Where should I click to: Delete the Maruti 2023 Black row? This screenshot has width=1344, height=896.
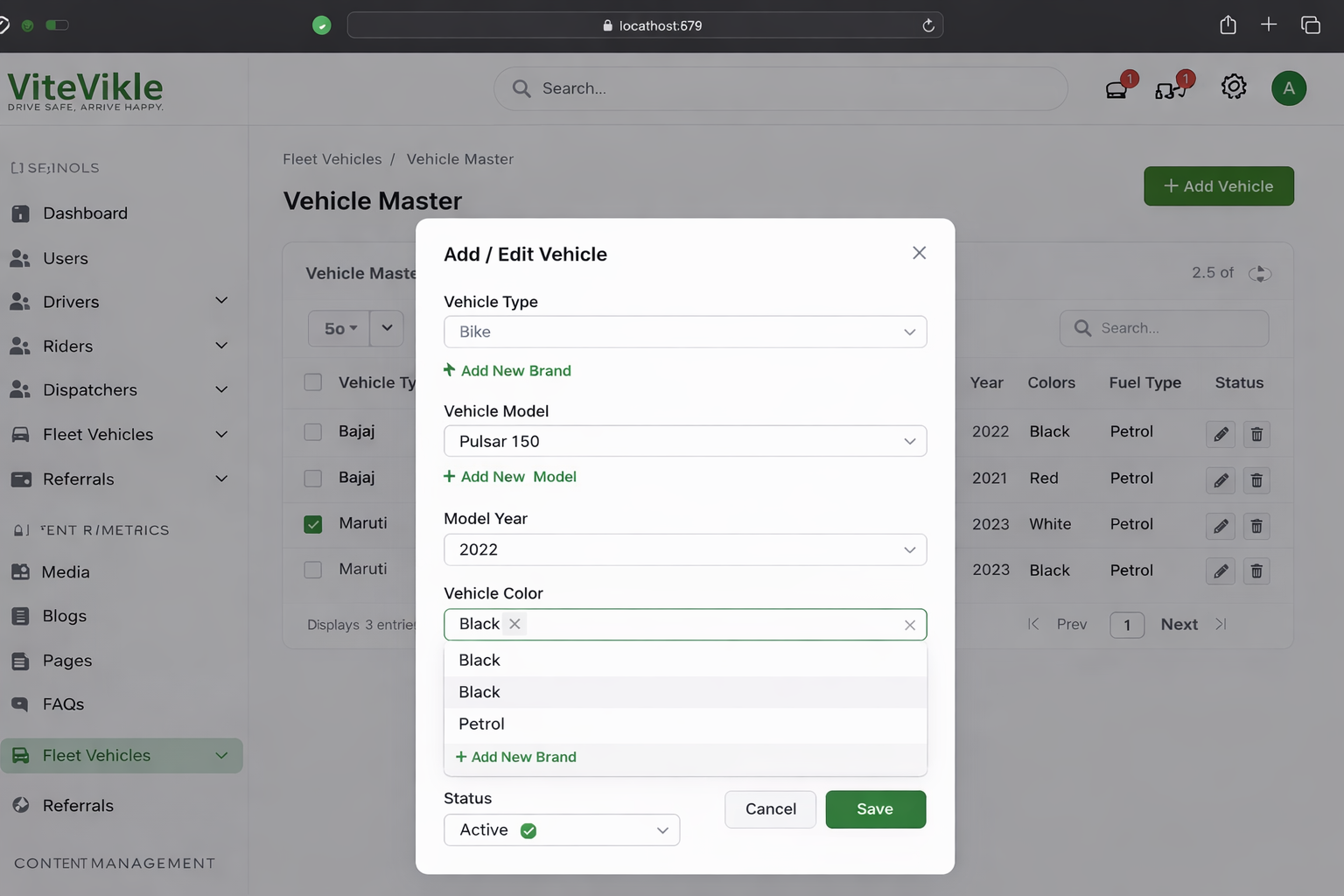1256,571
